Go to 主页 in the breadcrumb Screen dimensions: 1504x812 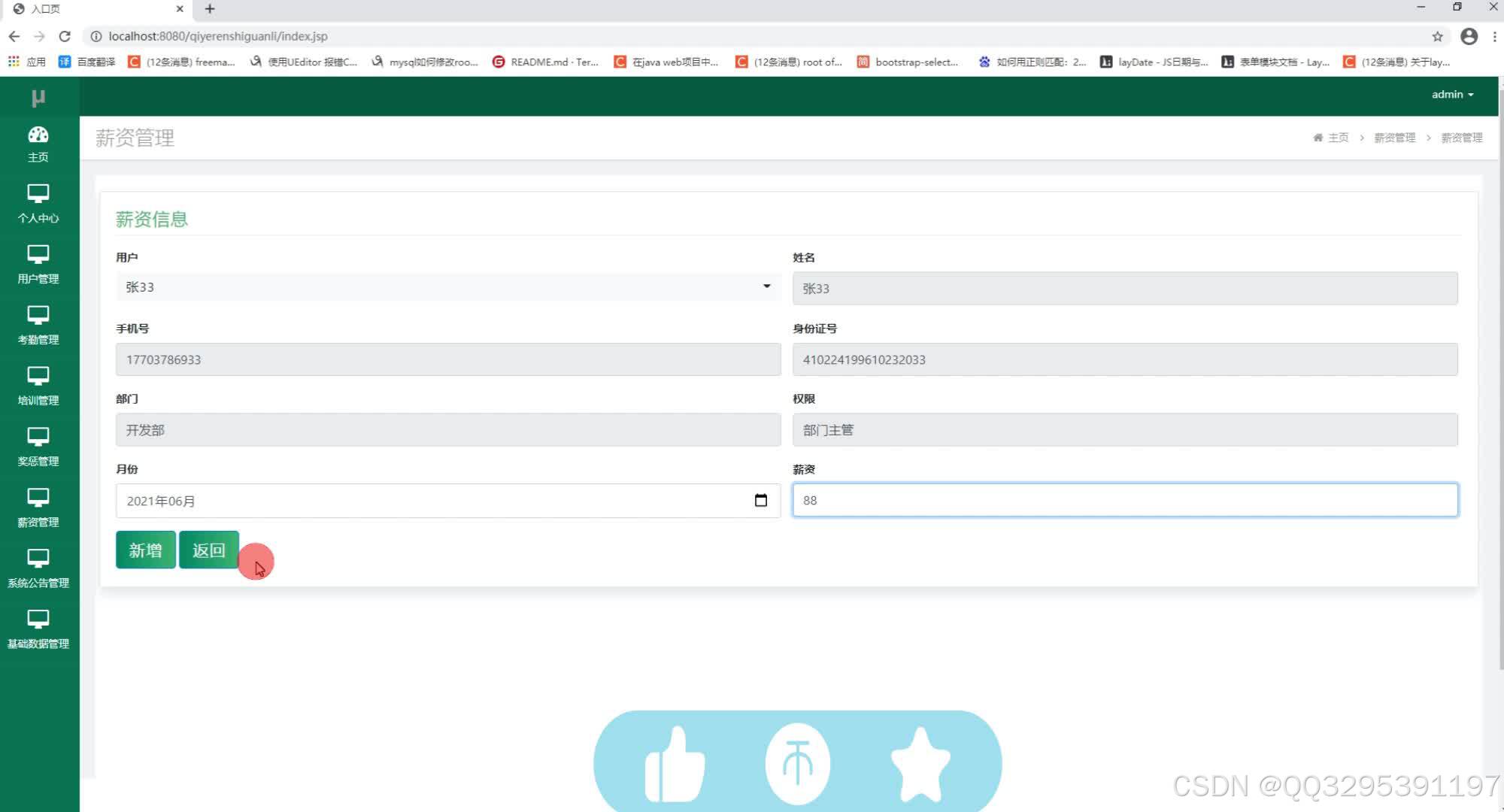(1331, 138)
